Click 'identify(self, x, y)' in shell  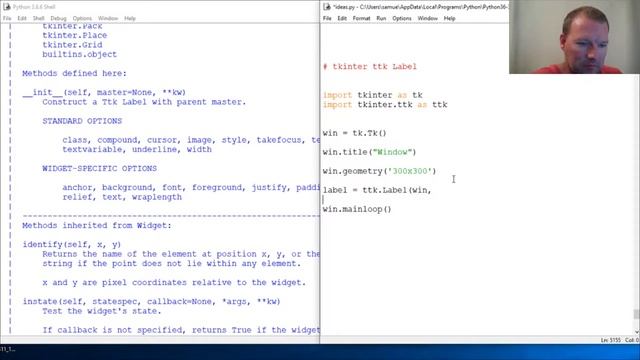(x=72, y=244)
